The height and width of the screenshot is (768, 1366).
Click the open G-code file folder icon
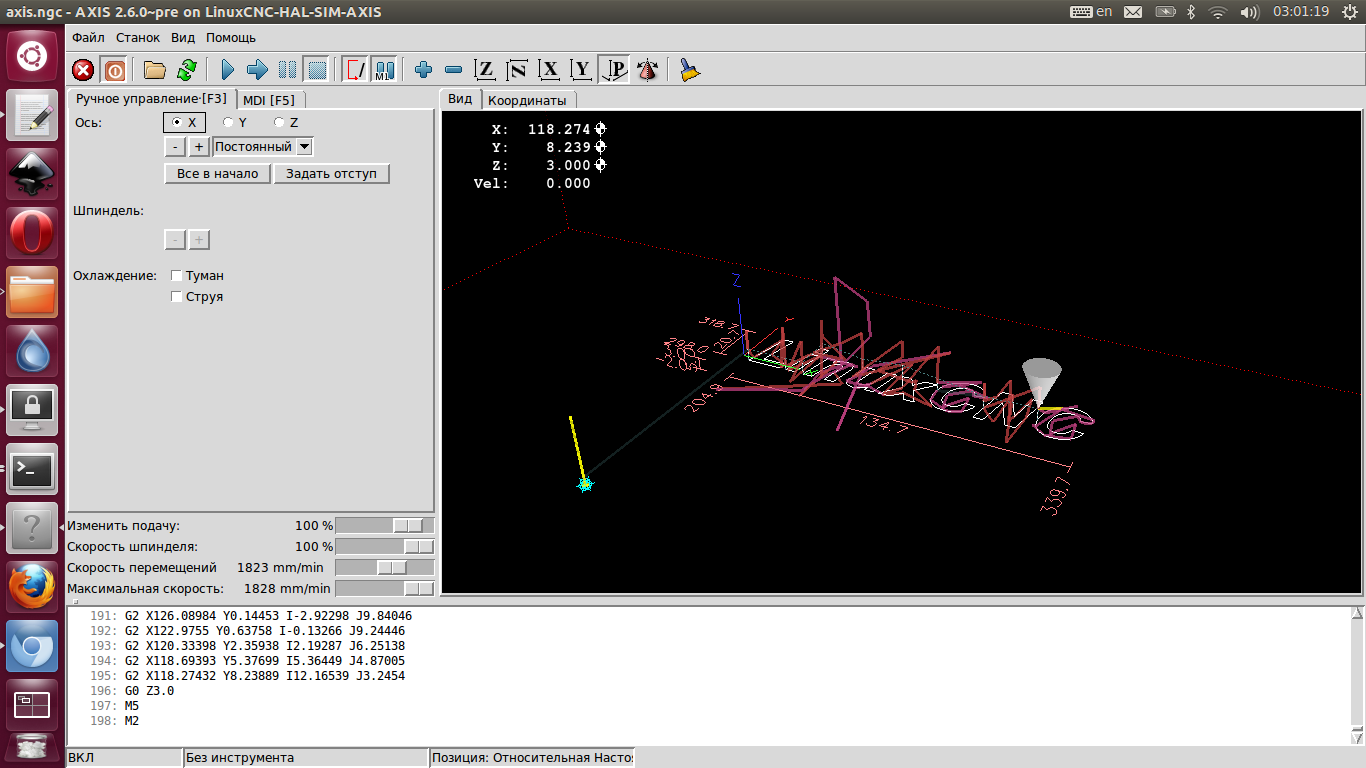(x=154, y=70)
